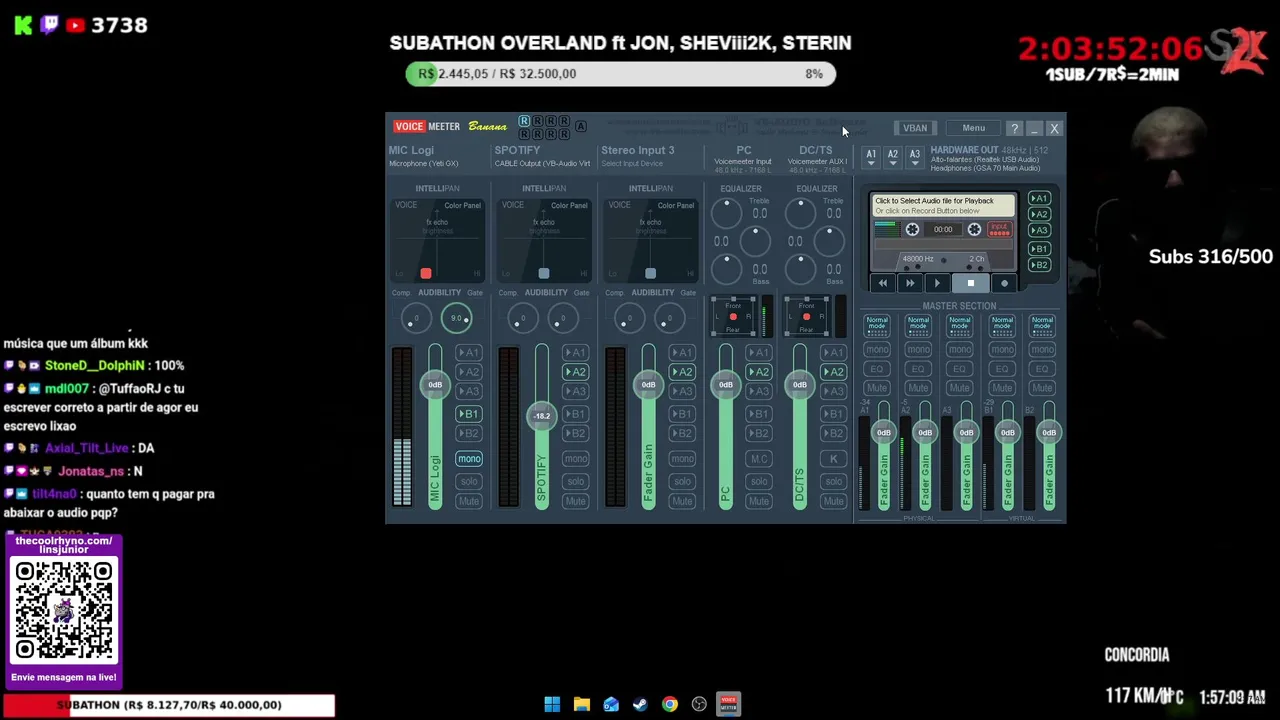The image size is (1280, 720).
Task: Click the A2 master bus fader knob
Action: pos(925,432)
